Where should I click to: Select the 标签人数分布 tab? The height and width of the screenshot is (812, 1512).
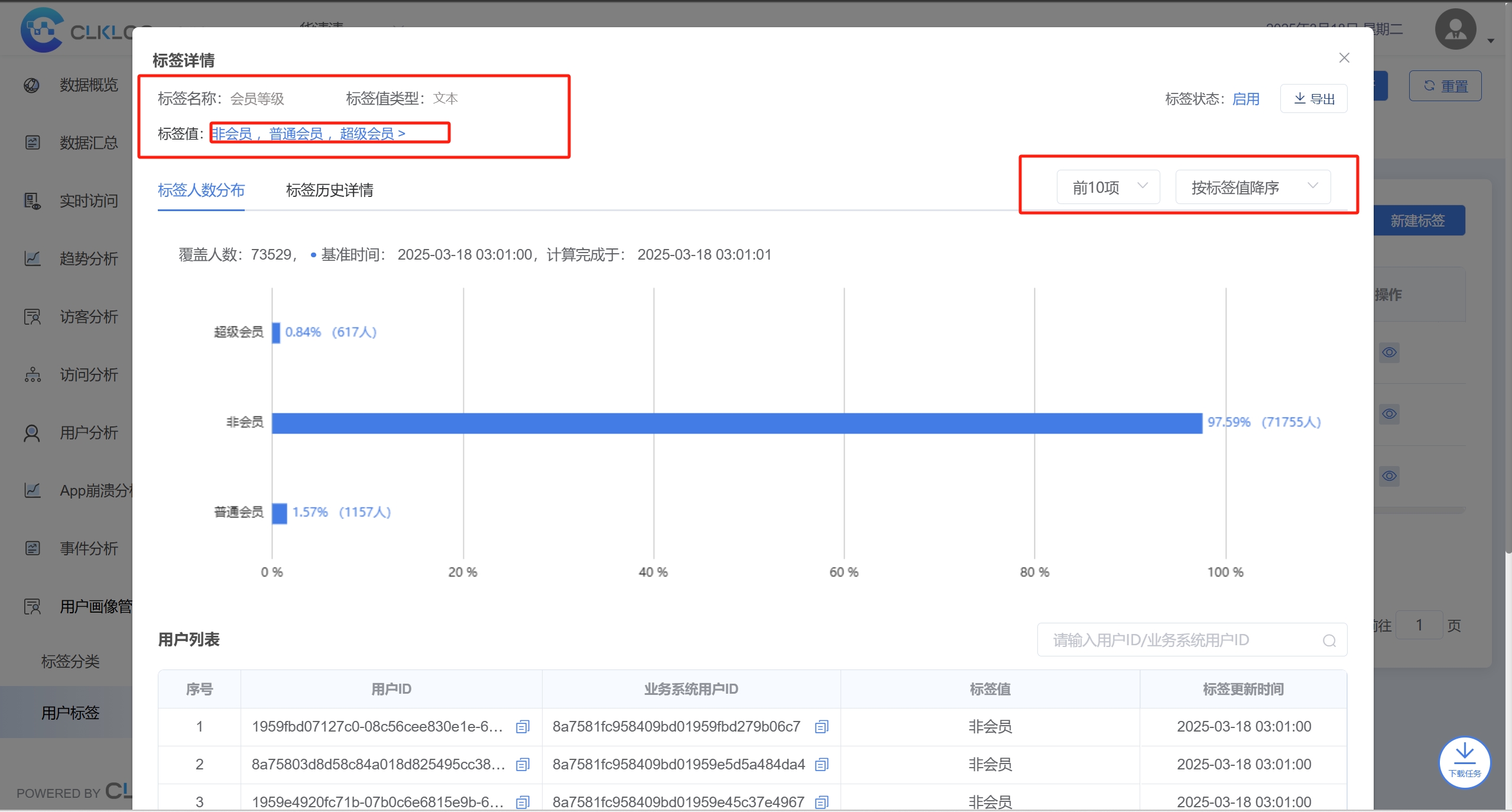(201, 190)
